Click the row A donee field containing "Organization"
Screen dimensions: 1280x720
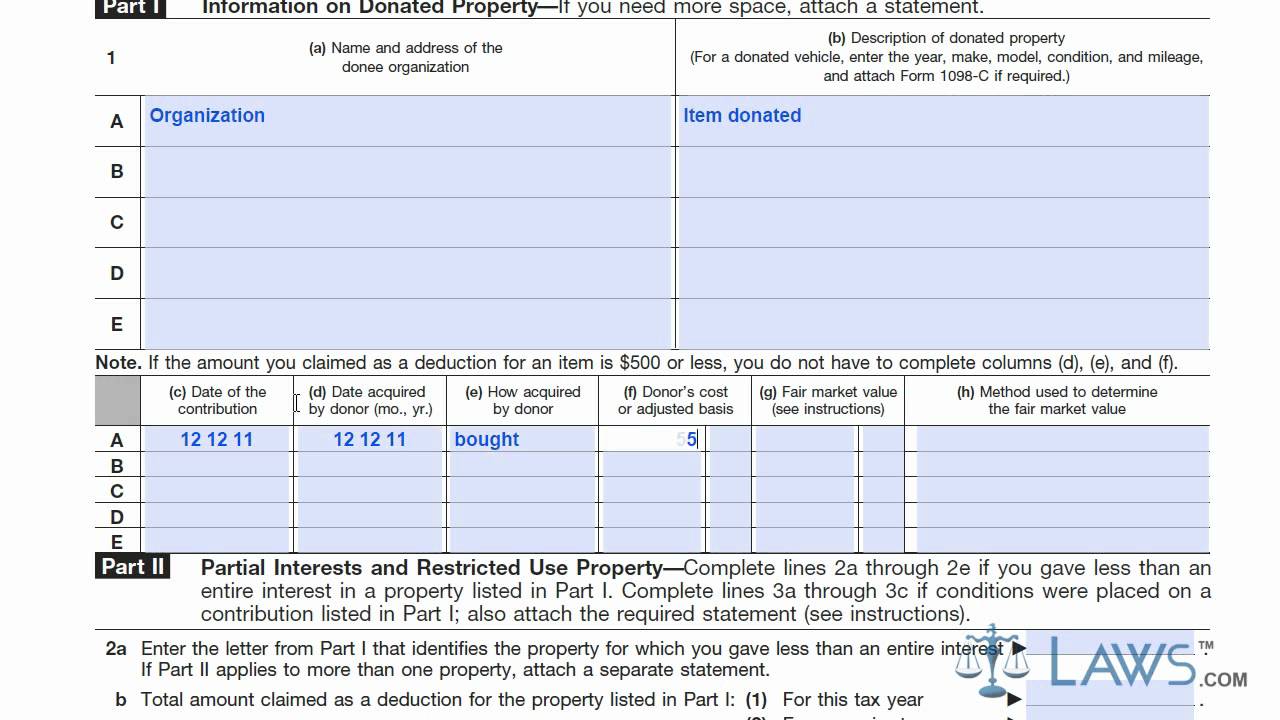pos(407,121)
